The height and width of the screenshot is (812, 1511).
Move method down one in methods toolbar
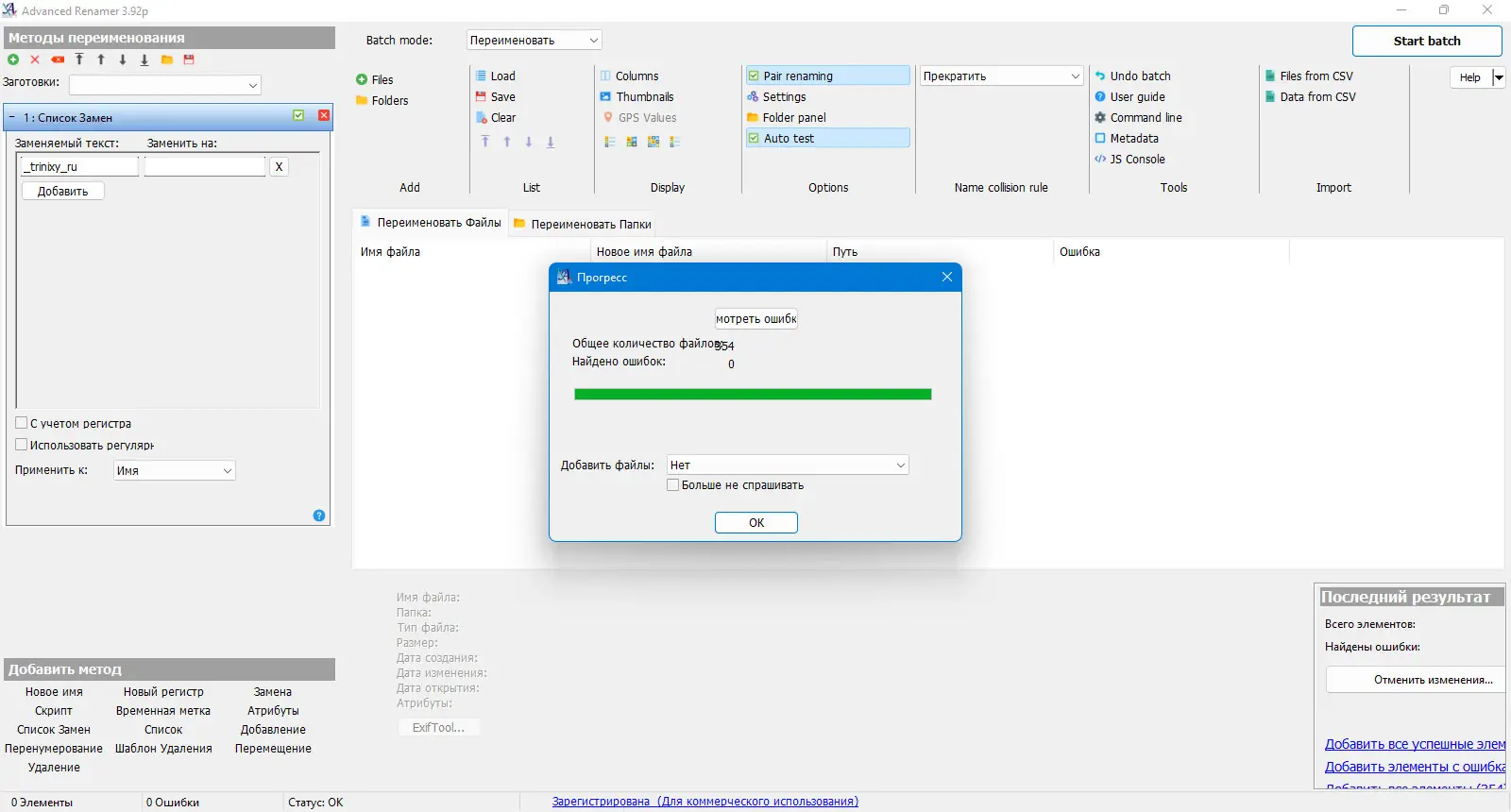point(123,59)
